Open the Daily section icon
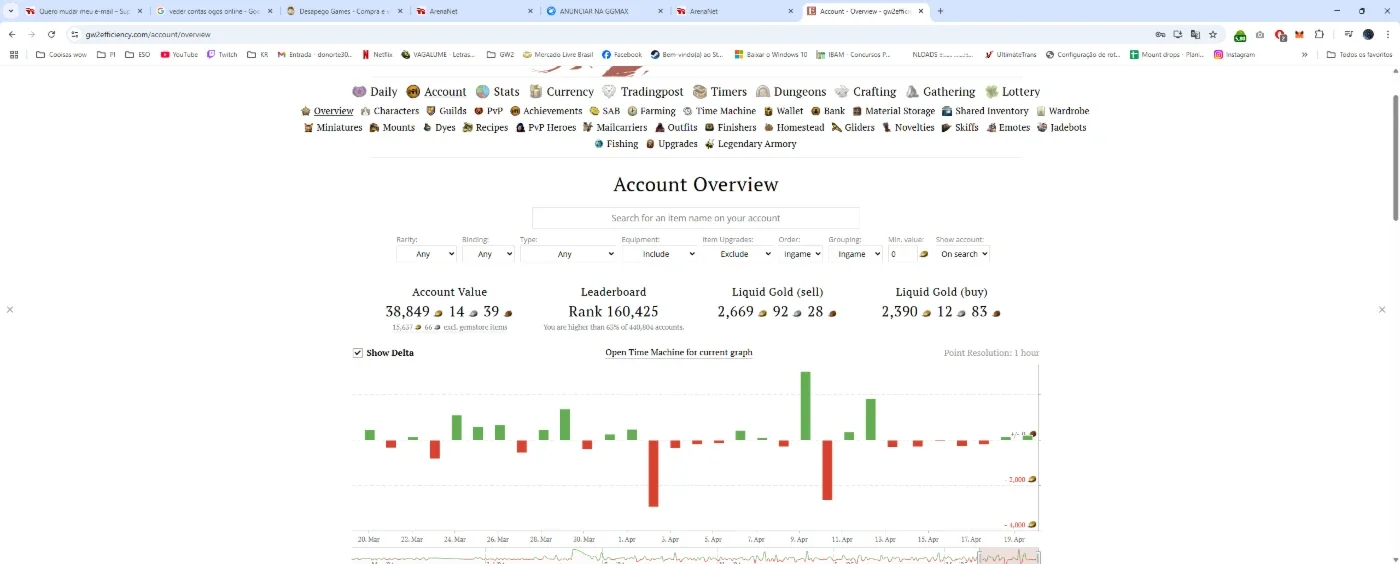The height and width of the screenshot is (564, 1400). tap(359, 91)
